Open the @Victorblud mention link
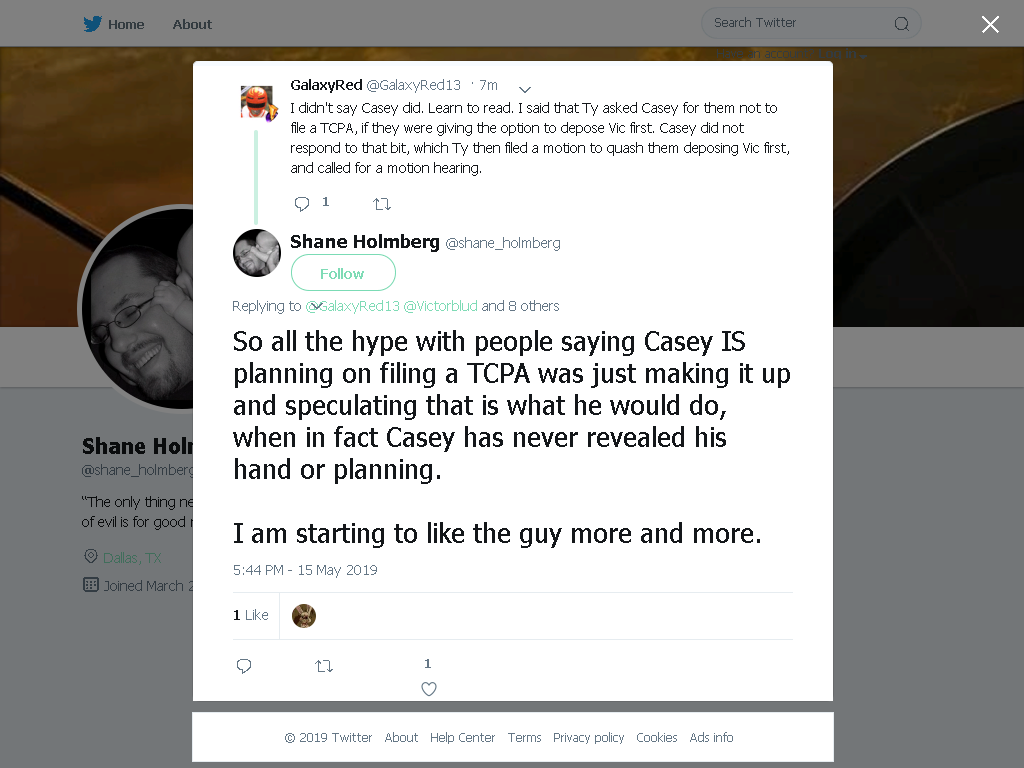The width and height of the screenshot is (1024, 768). pos(440,306)
